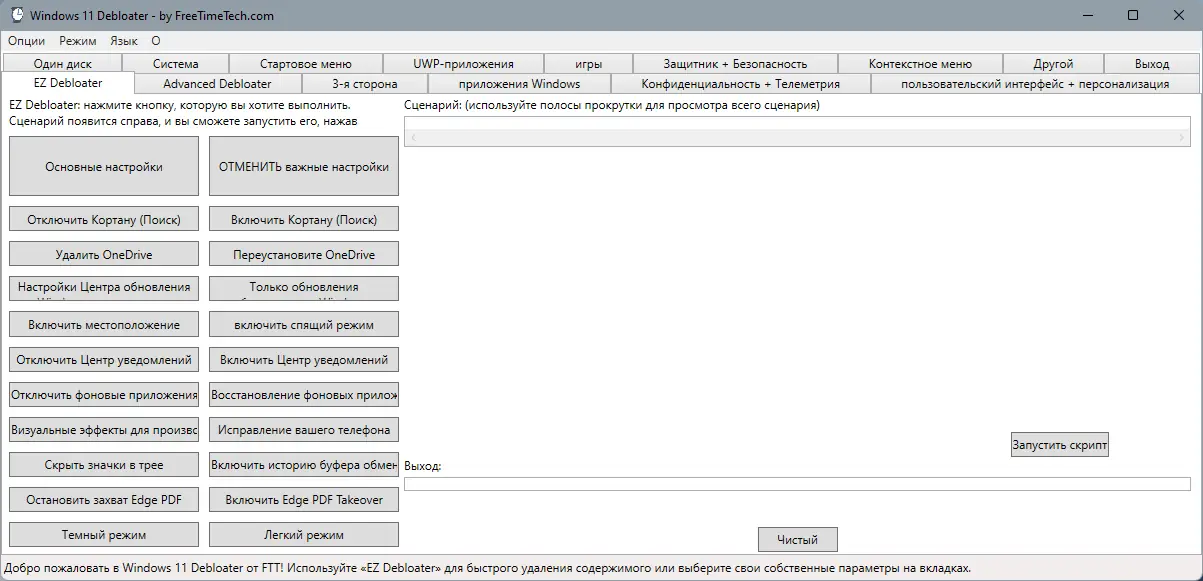This screenshot has width=1203, height=581.
Task: Click Включить историю буфера обмена
Action: click(x=304, y=464)
